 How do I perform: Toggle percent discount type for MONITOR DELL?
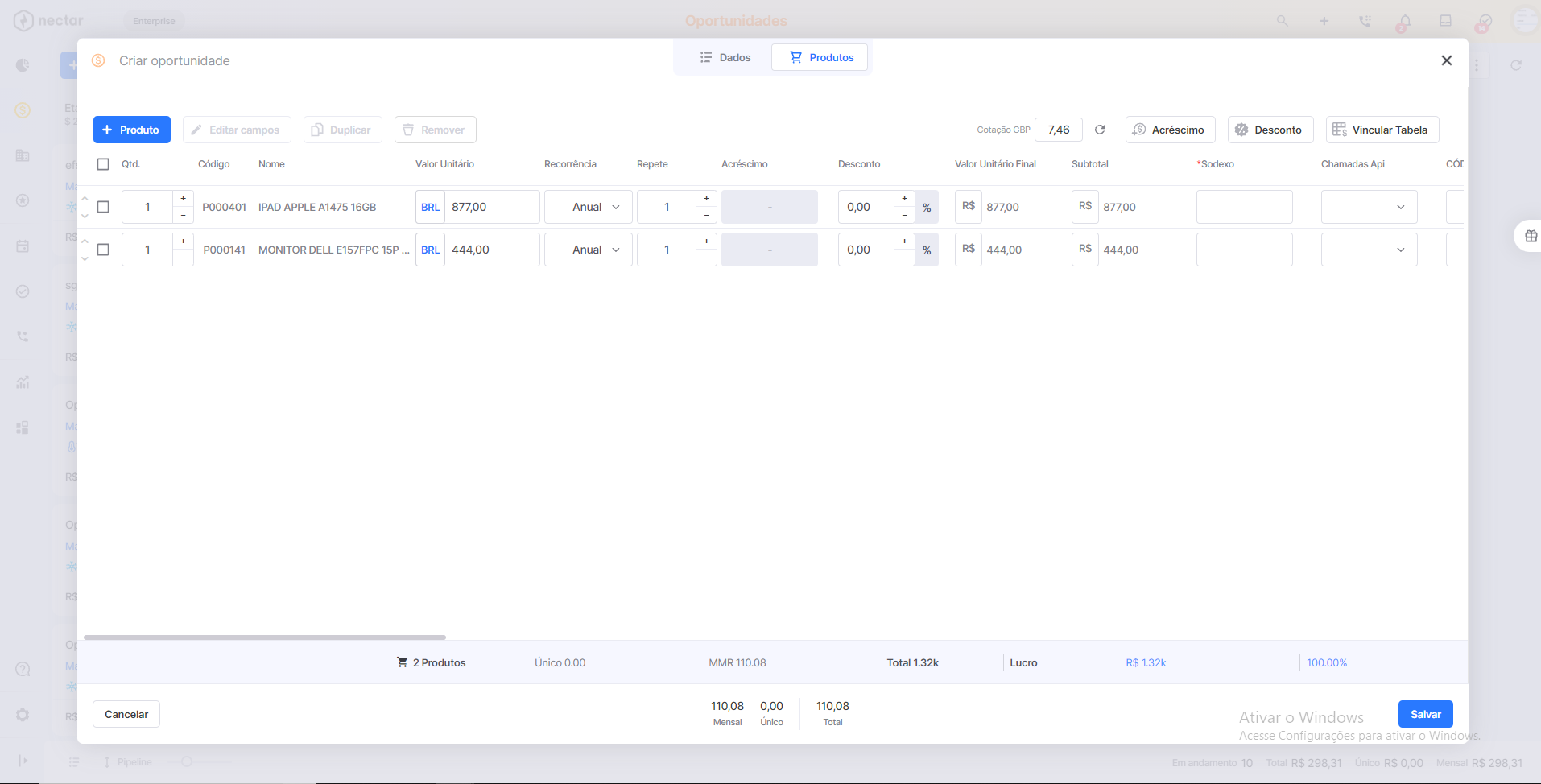(927, 250)
